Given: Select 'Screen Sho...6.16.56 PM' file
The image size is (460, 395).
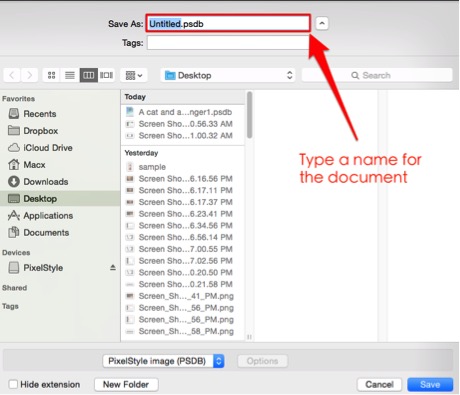Looking at the screenshot, I should [183, 178].
